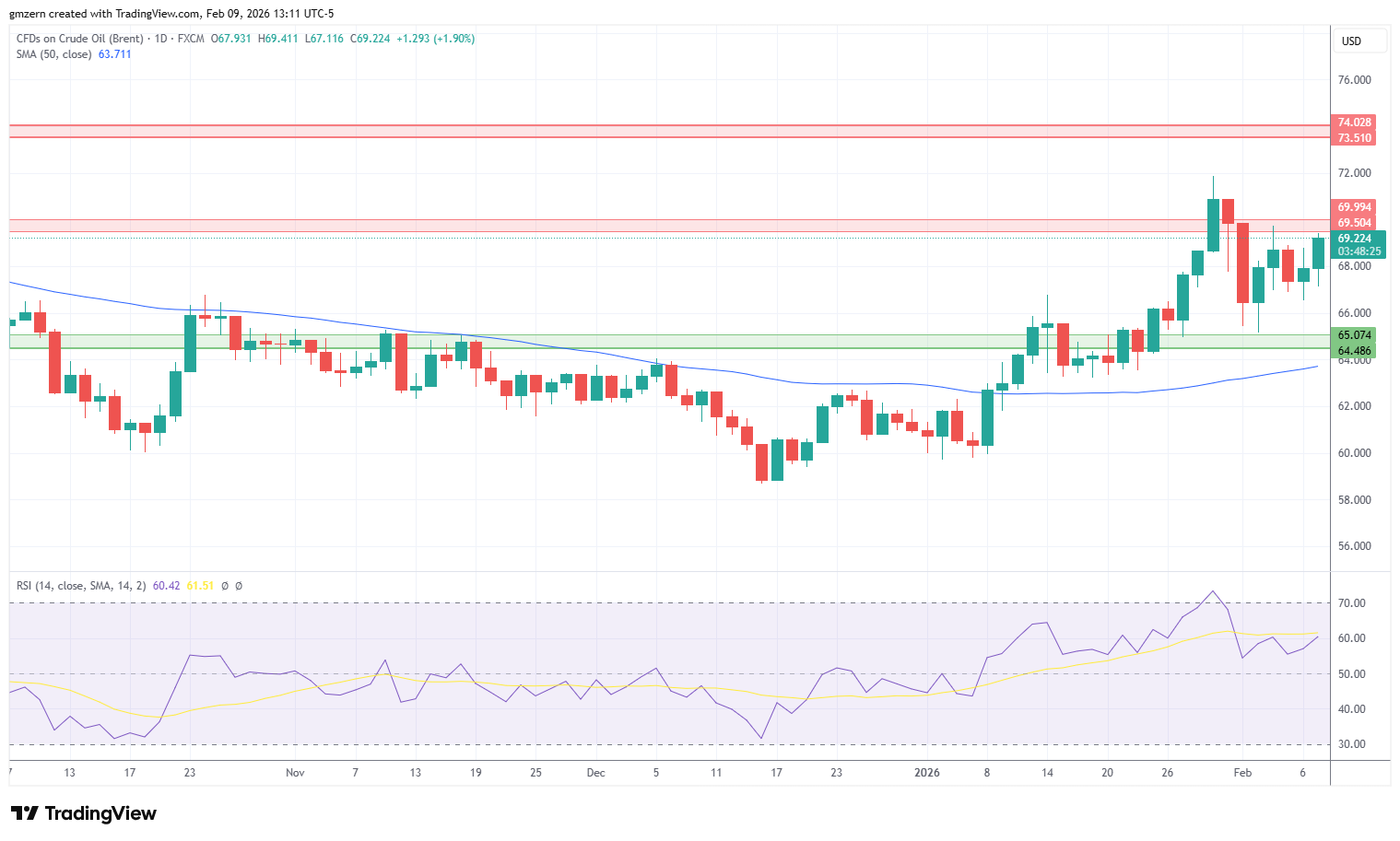Click the countdown timer 03:48:25

coord(1359,251)
